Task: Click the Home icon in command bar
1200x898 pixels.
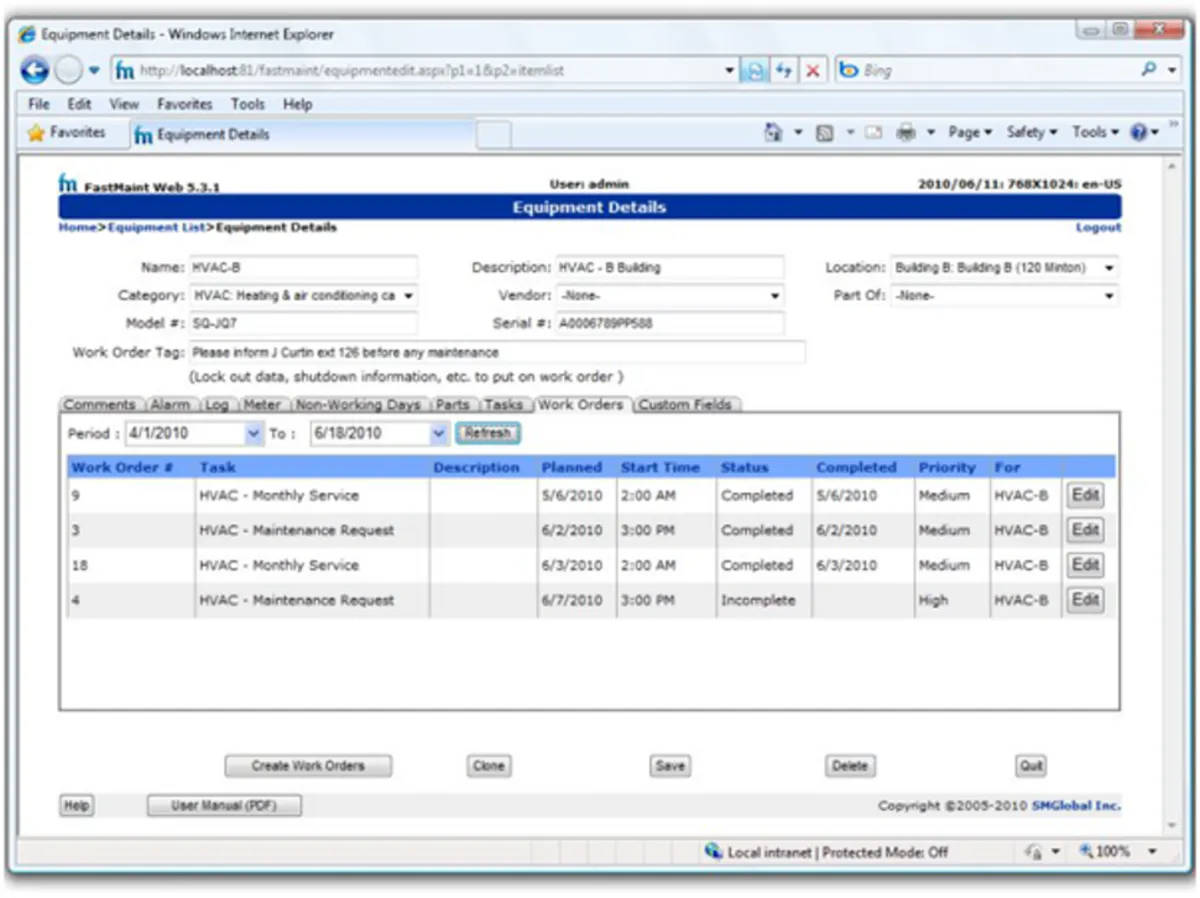Action: (x=773, y=133)
